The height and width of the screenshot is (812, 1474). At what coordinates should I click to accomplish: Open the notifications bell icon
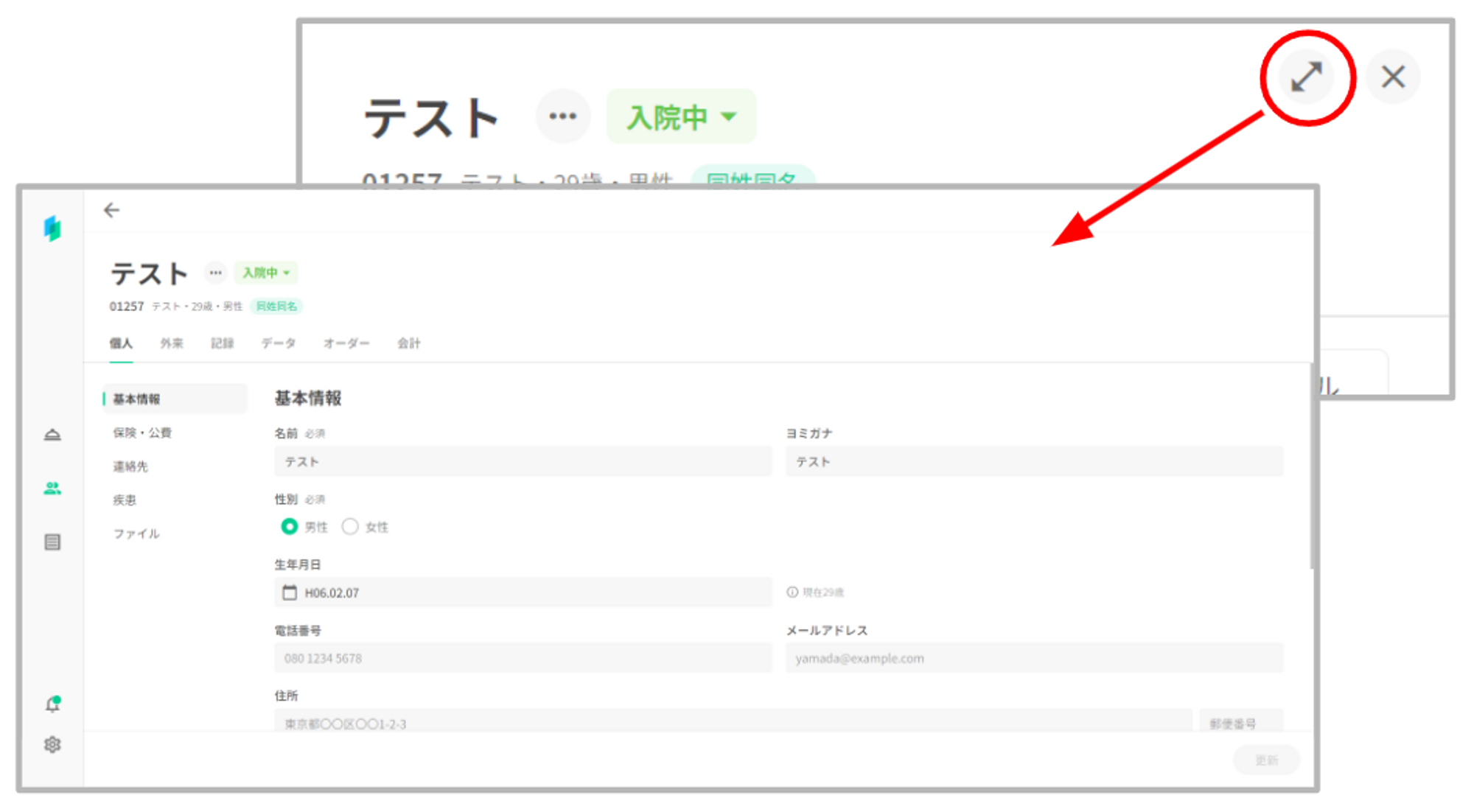52,704
